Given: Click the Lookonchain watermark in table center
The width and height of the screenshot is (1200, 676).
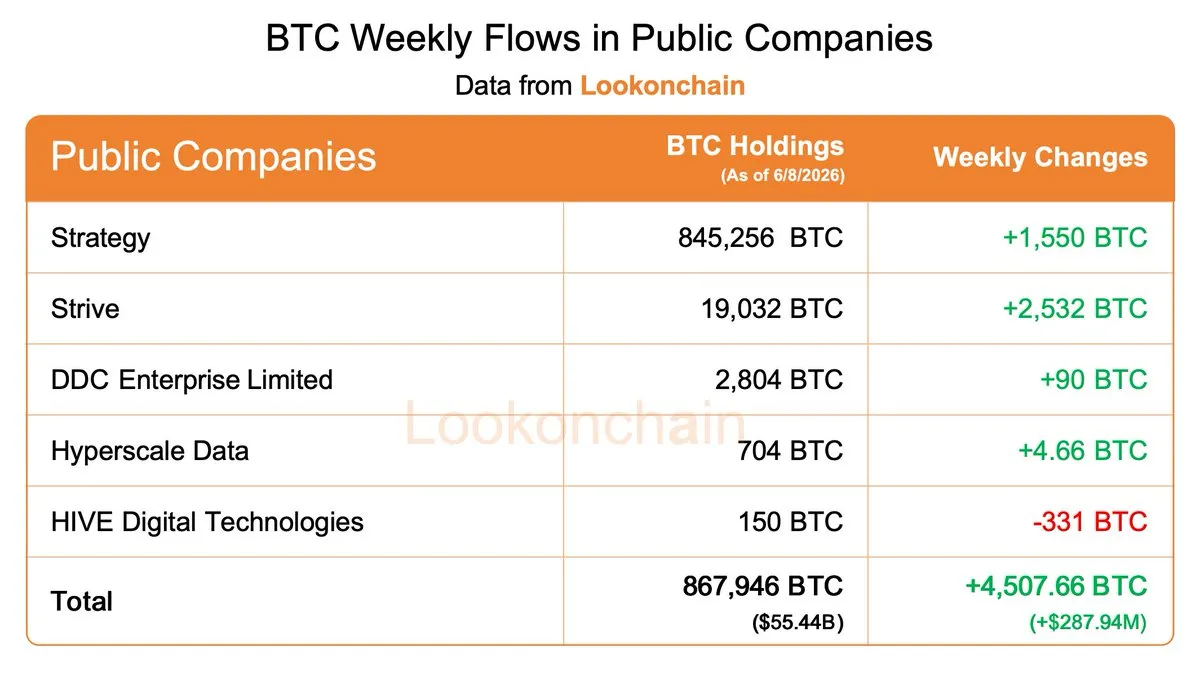Looking at the screenshot, I should click(x=575, y=425).
